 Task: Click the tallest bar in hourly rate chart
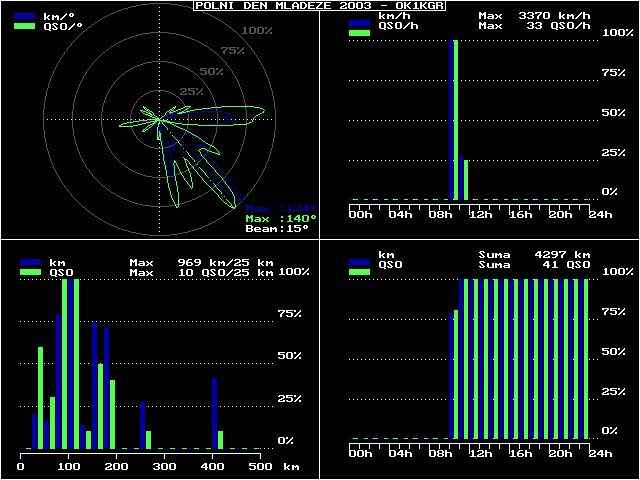click(455, 120)
